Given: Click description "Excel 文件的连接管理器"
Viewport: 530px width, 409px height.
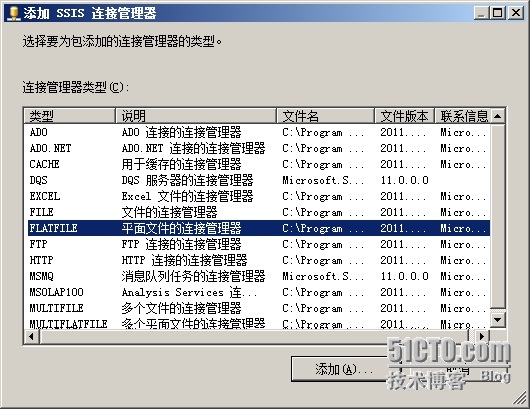Looking at the screenshot, I should [x=188, y=196].
